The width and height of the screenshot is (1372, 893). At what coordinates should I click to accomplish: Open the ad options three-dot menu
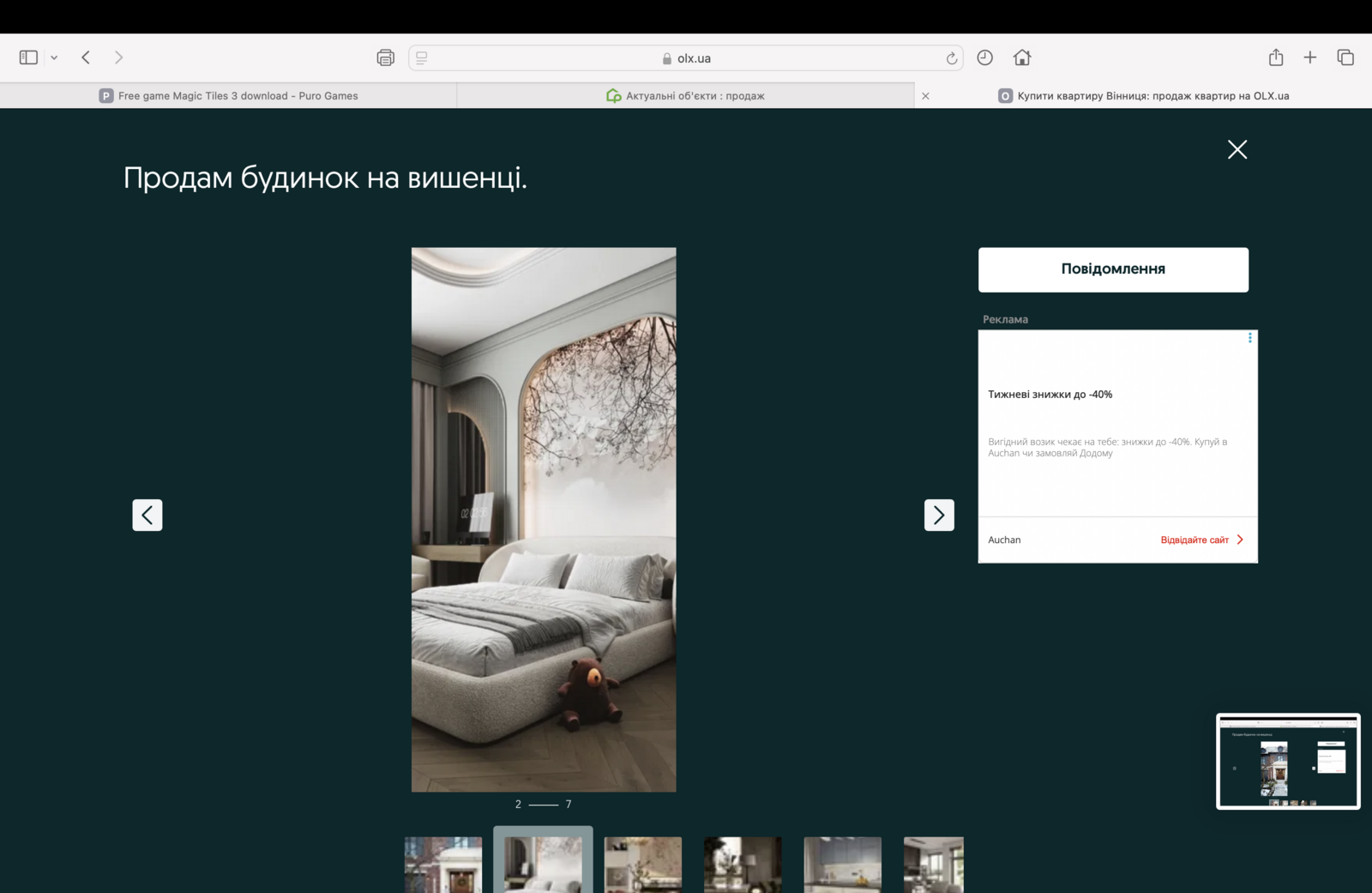pyautogui.click(x=1249, y=338)
